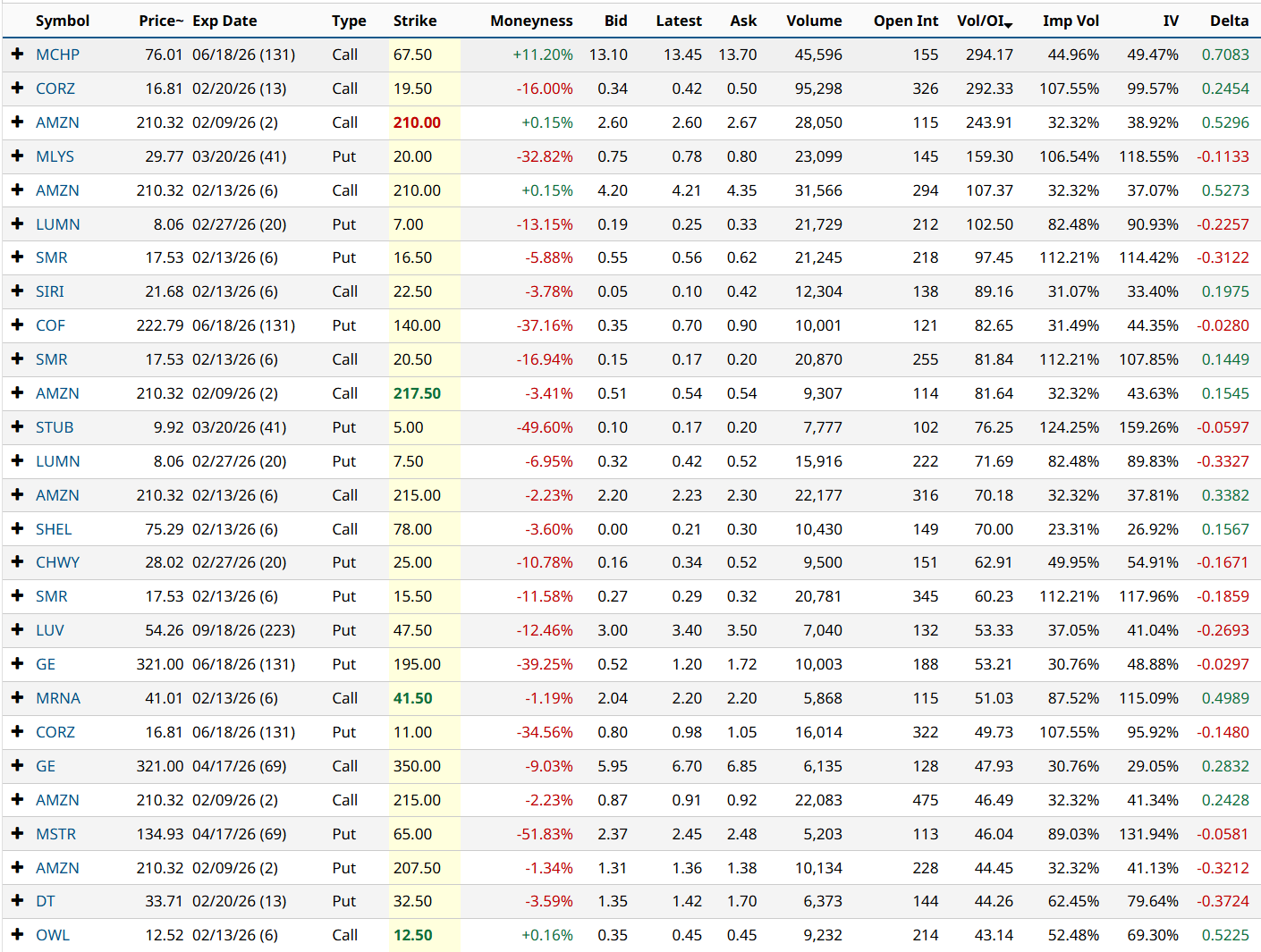1261x952 pixels.
Task: Sort by Exp Date column header
Action: pos(224,21)
